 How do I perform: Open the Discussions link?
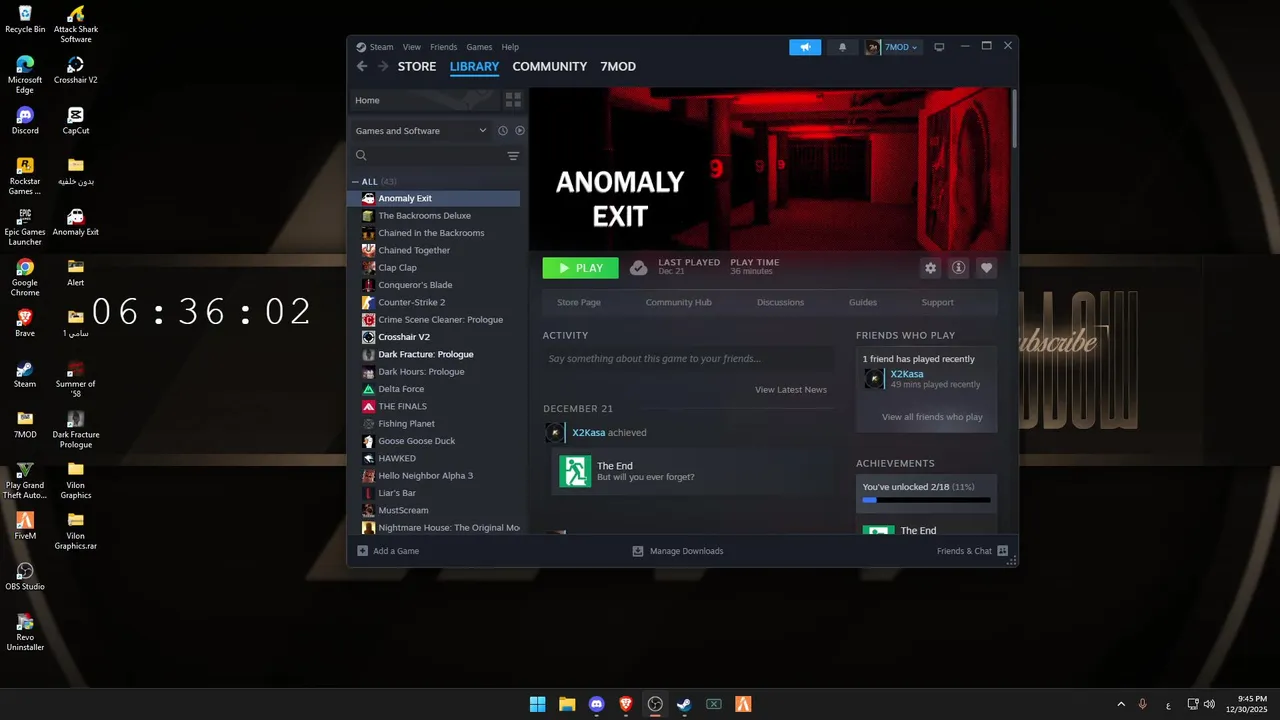[x=780, y=302]
